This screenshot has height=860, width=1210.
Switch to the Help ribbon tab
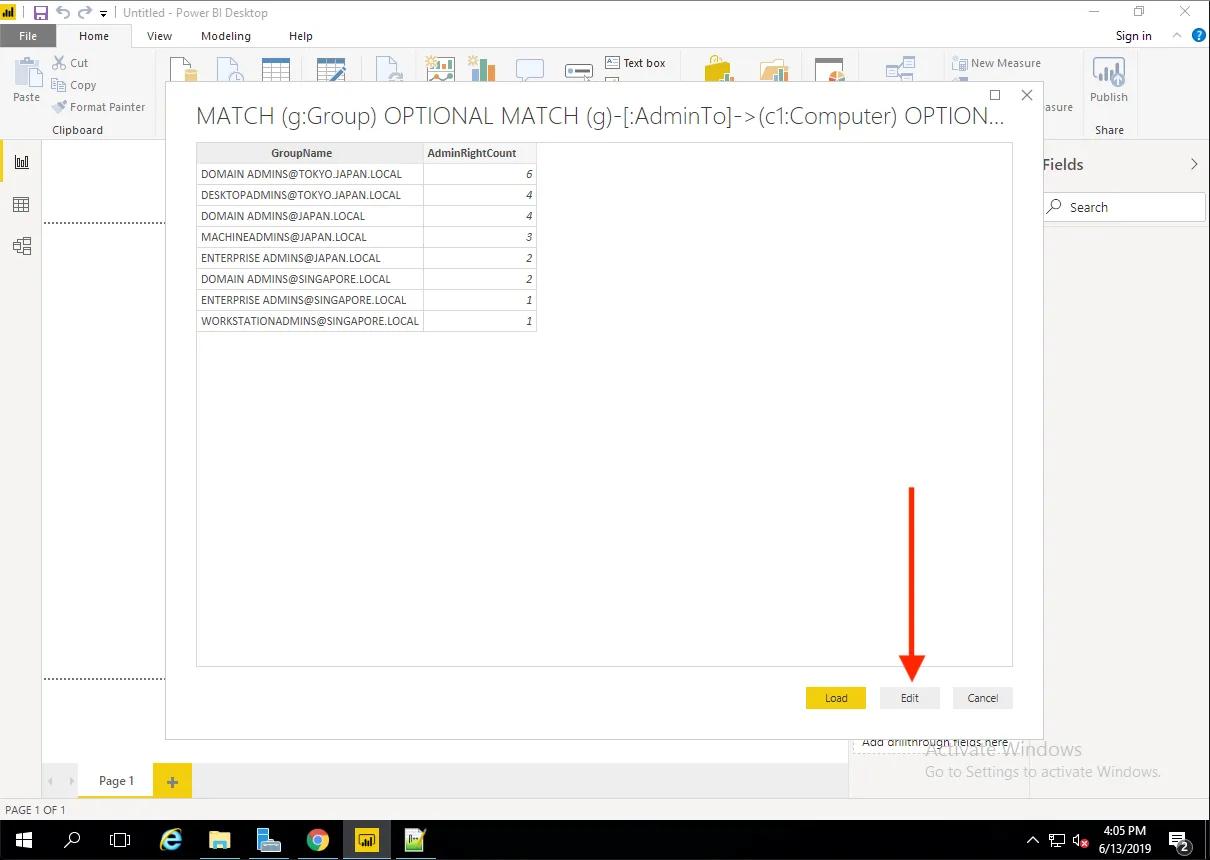click(x=301, y=36)
